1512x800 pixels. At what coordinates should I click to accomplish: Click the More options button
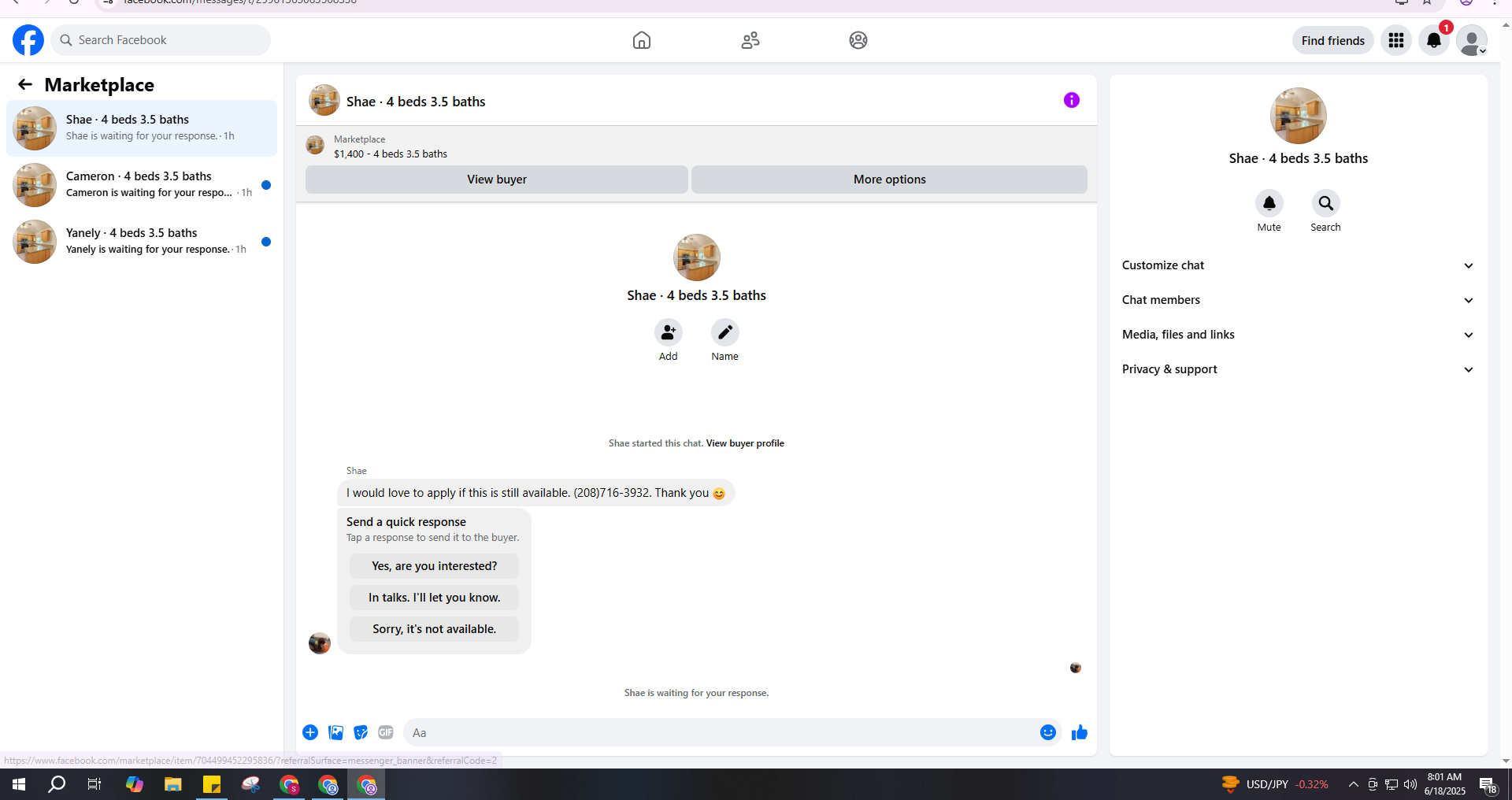(890, 180)
